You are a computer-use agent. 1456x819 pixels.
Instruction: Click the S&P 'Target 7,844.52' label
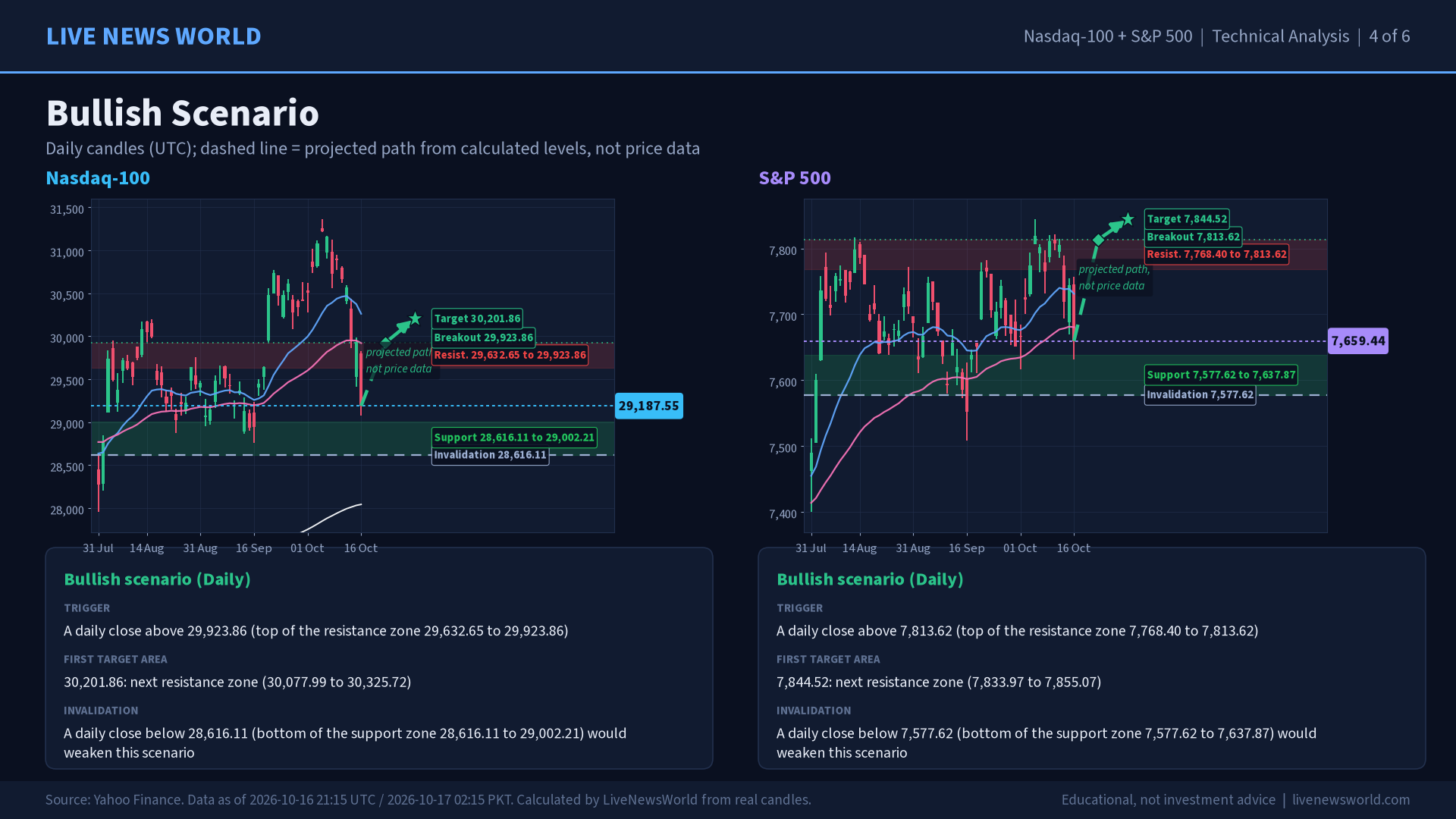(x=1187, y=219)
